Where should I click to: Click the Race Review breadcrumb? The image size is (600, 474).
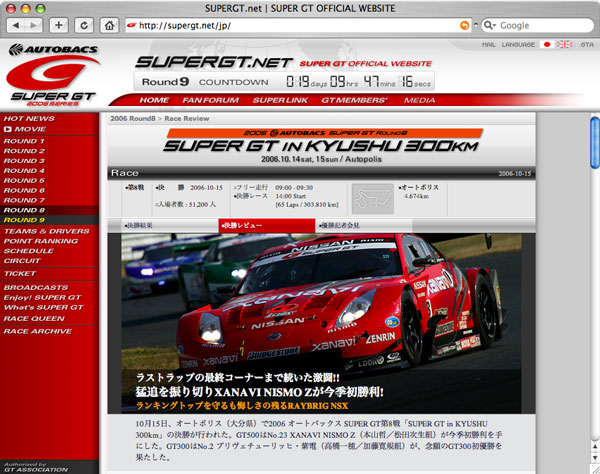tap(187, 119)
